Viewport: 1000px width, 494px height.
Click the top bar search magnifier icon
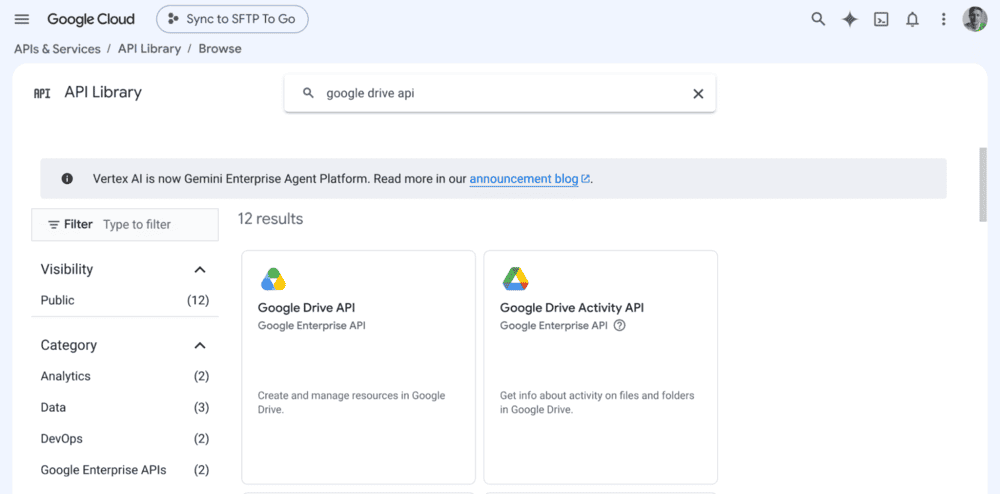point(818,19)
